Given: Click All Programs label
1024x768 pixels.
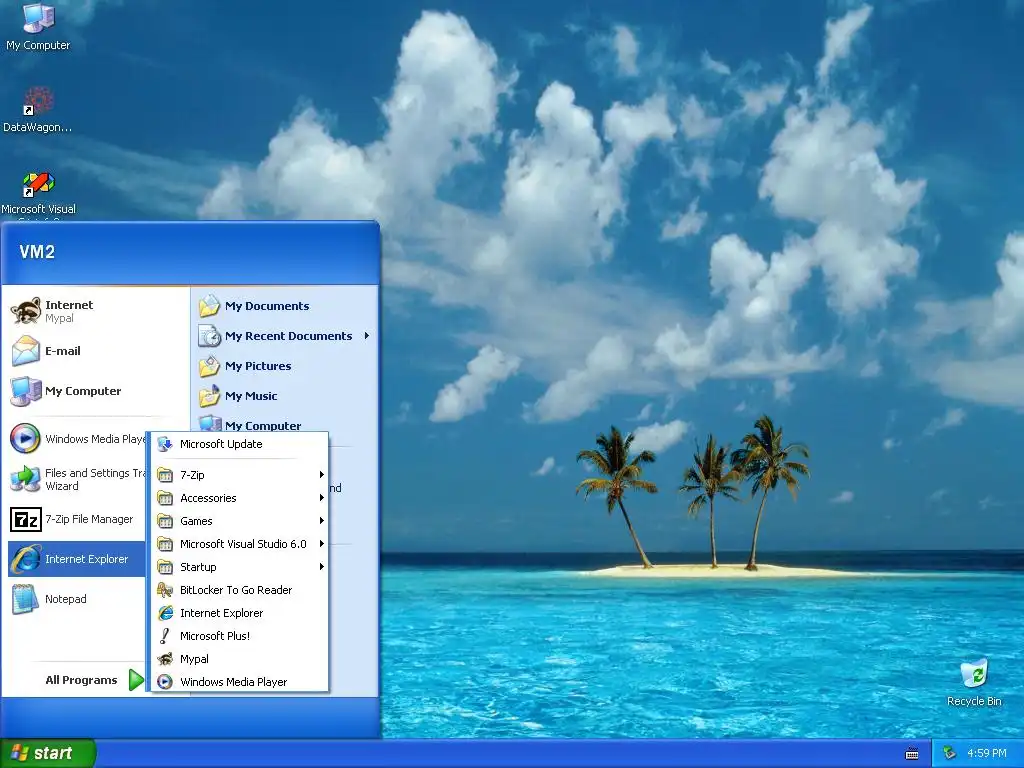Looking at the screenshot, I should tap(81, 680).
